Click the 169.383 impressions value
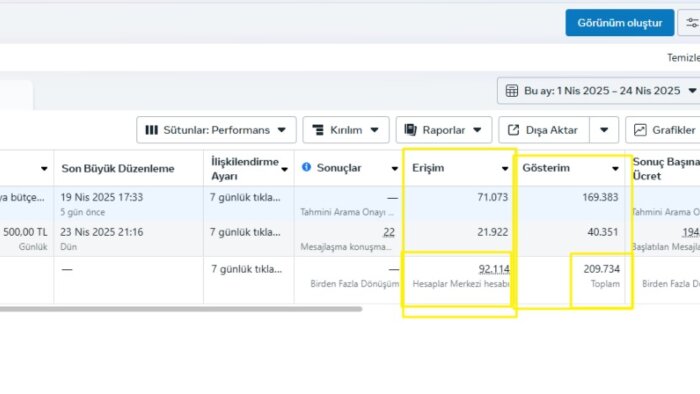Image resolution: width=700 pixels, height=394 pixels. [600, 197]
